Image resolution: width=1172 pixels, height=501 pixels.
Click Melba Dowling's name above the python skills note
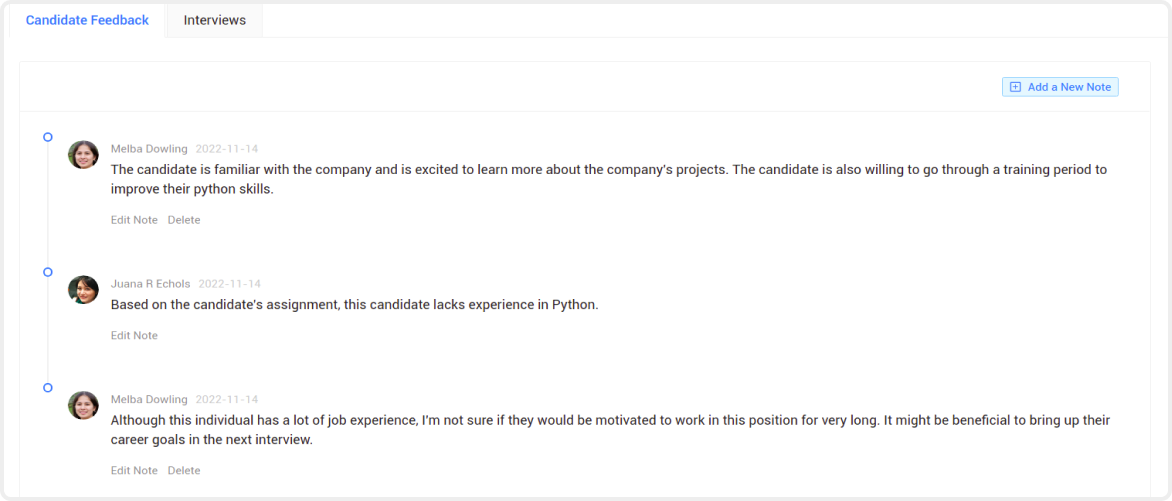149,149
